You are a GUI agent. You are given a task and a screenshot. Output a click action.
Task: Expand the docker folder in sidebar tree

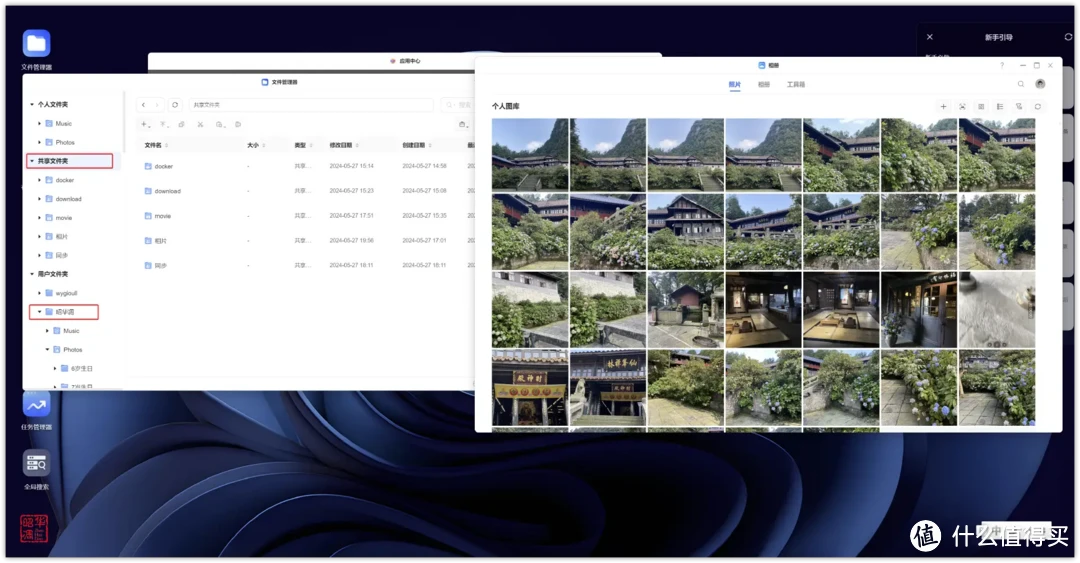click(40, 180)
